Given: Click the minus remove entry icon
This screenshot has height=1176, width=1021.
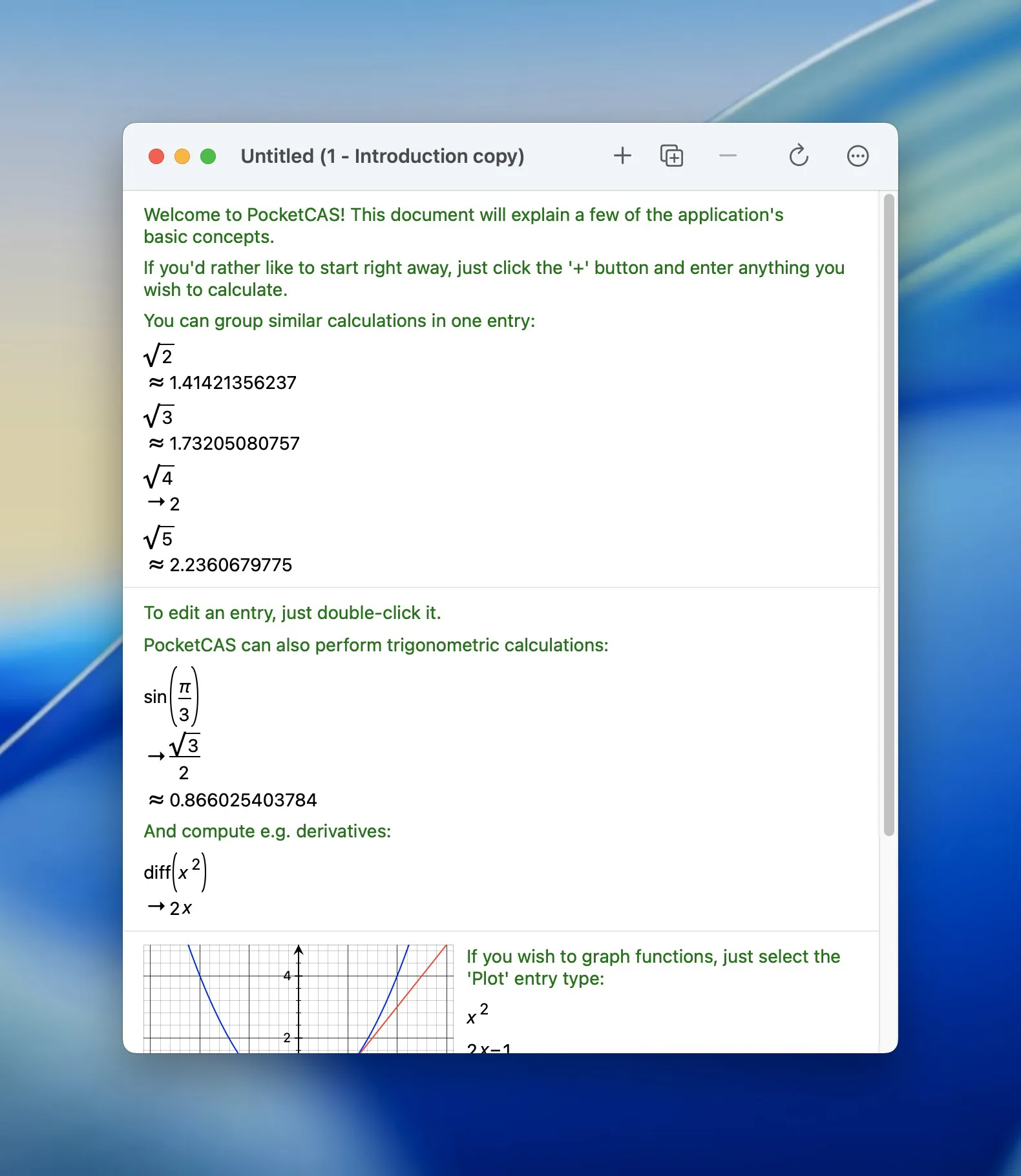Looking at the screenshot, I should (728, 156).
